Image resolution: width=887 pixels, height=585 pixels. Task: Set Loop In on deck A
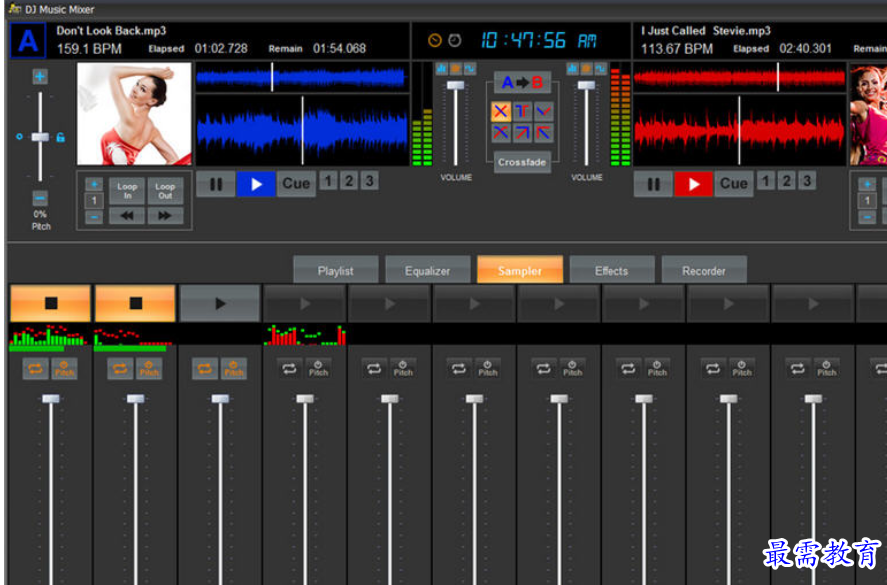[127, 191]
